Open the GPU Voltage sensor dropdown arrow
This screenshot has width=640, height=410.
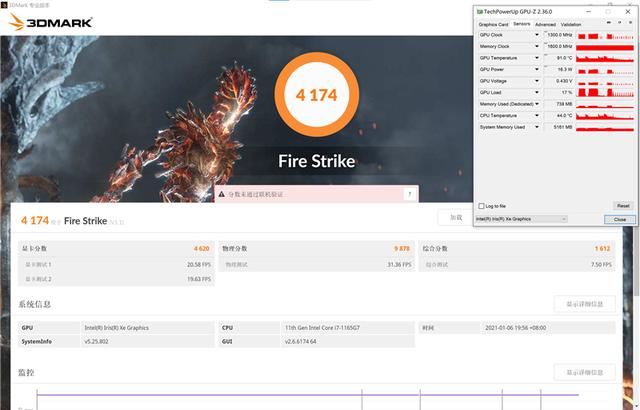537,81
